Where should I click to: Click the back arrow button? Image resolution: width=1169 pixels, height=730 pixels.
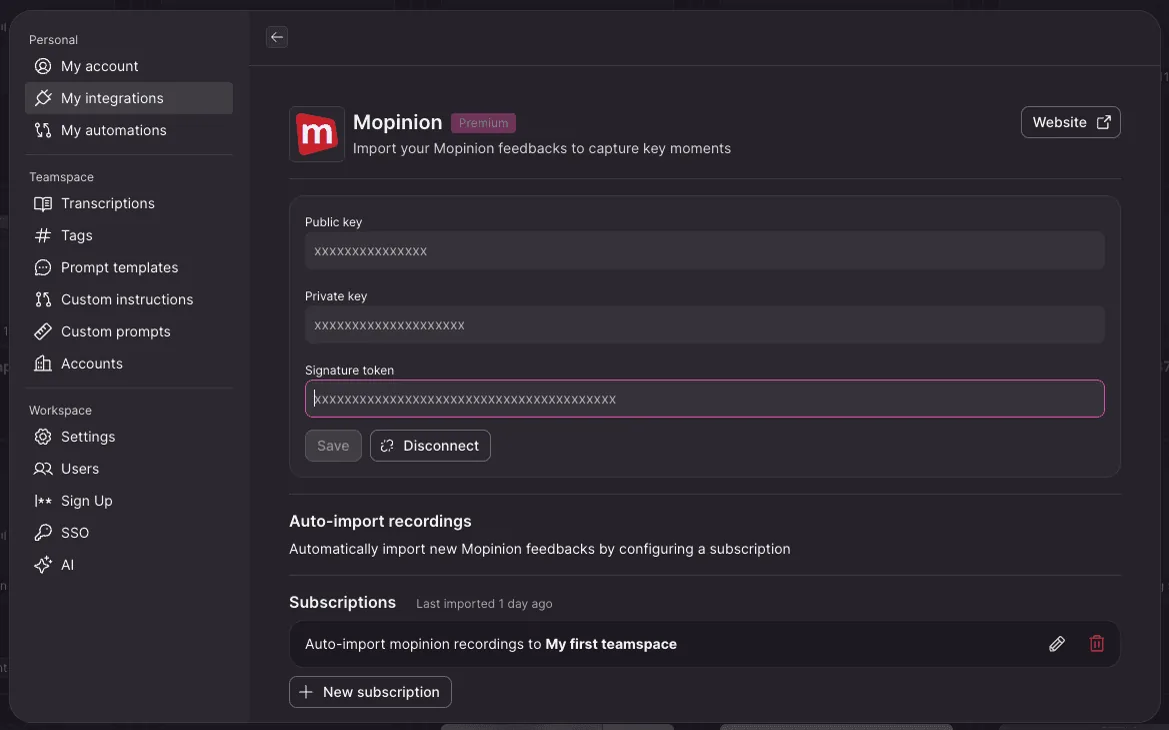point(277,37)
